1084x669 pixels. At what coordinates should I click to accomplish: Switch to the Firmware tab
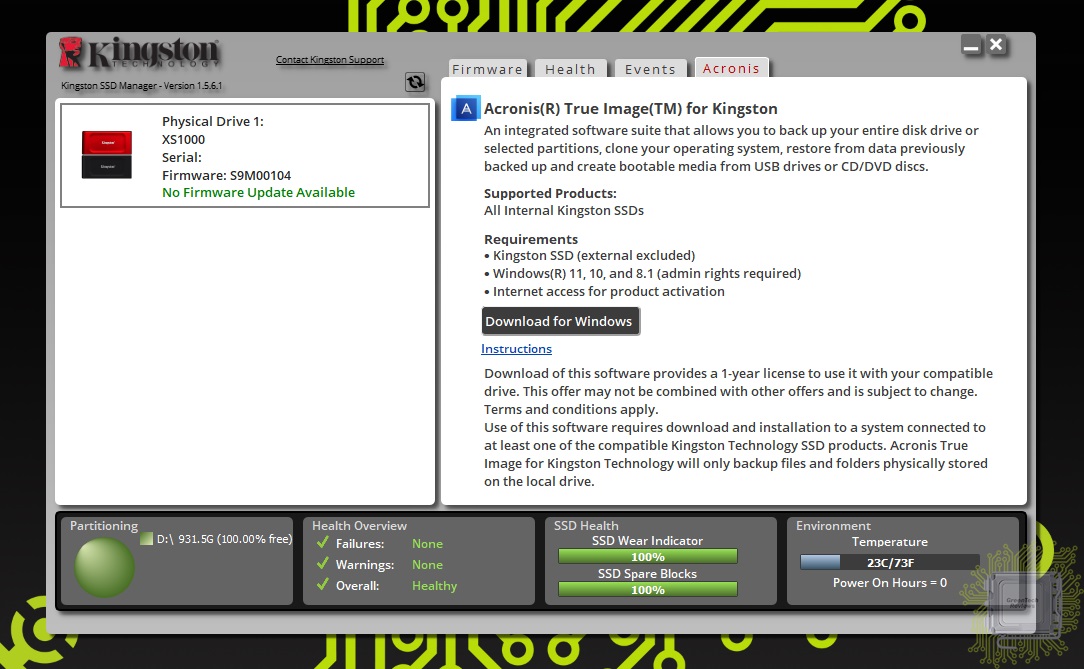tap(487, 69)
